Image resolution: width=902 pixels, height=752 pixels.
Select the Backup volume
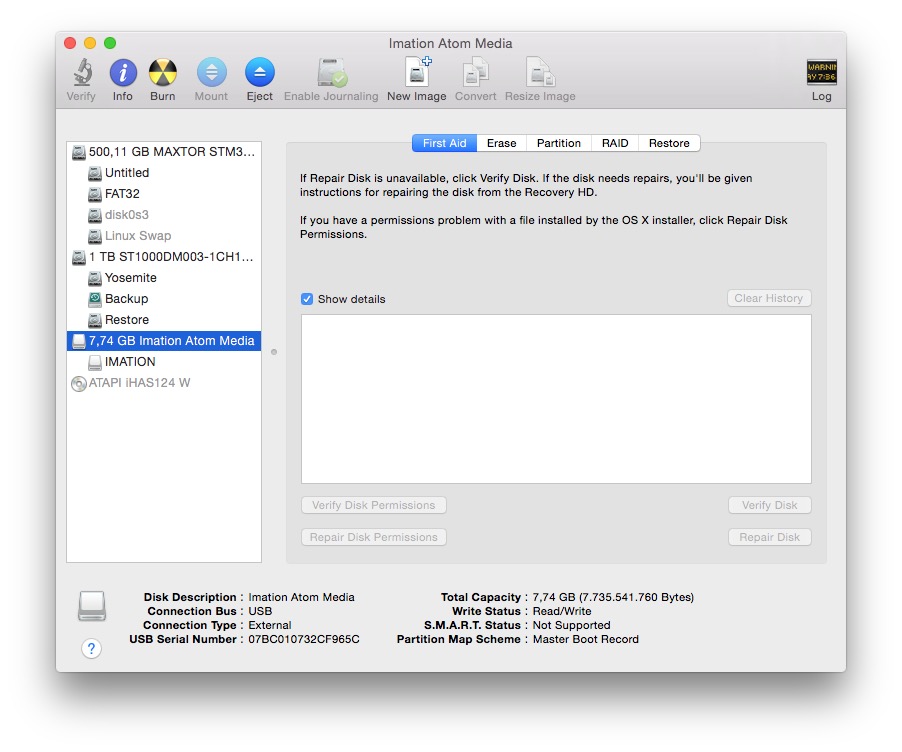point(164,299)
